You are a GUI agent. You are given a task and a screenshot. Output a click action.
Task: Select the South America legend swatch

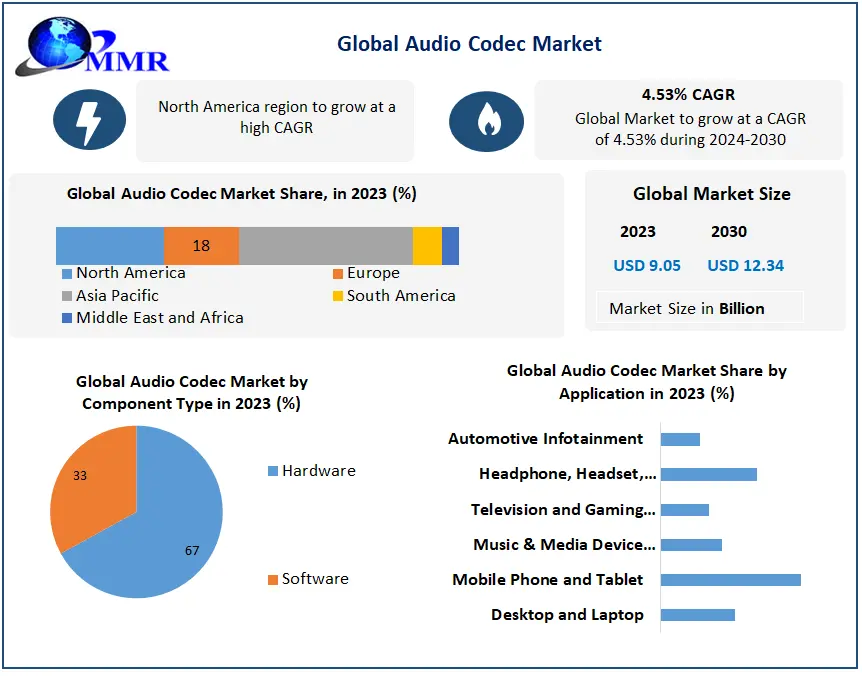(338, 296)
